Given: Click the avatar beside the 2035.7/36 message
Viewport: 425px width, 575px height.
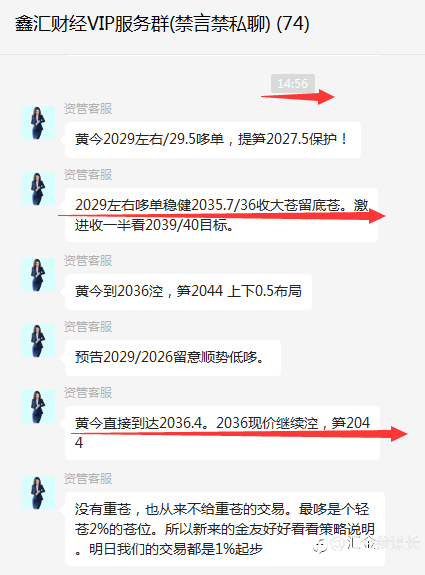Looking at the screenshot, I should [x=38, y=189].
